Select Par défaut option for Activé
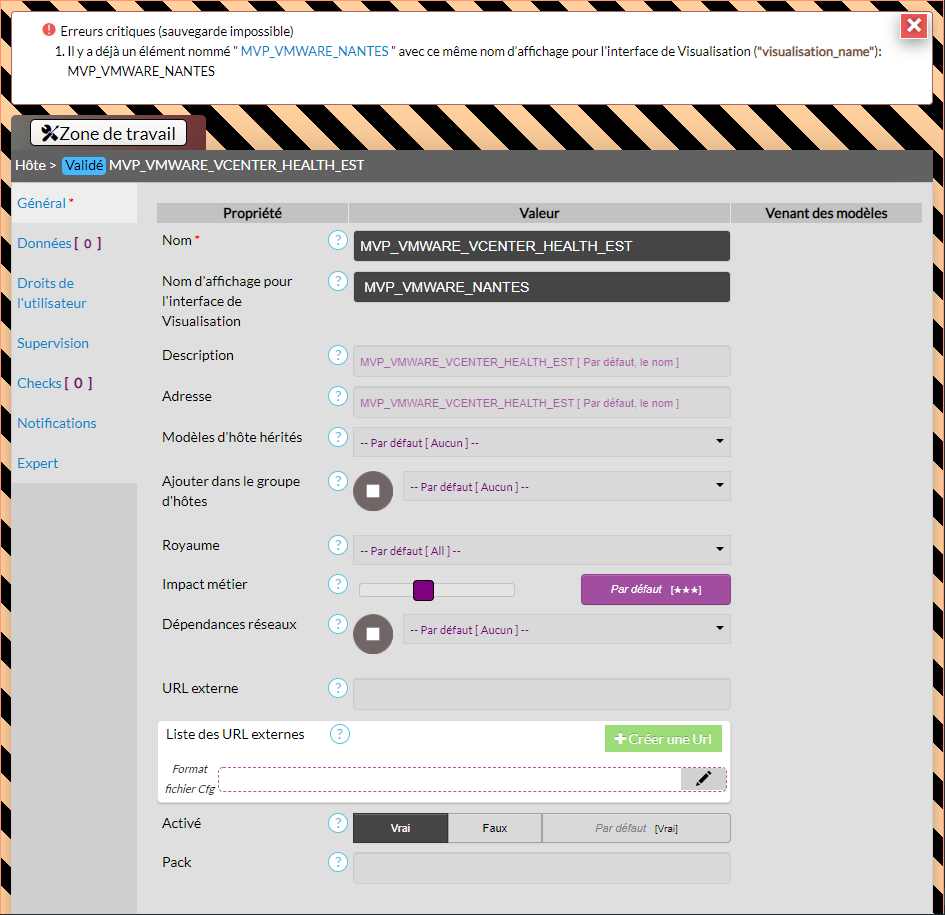Image resolution: width=945 pixels, height=915 pixels. tap(636, 828)
